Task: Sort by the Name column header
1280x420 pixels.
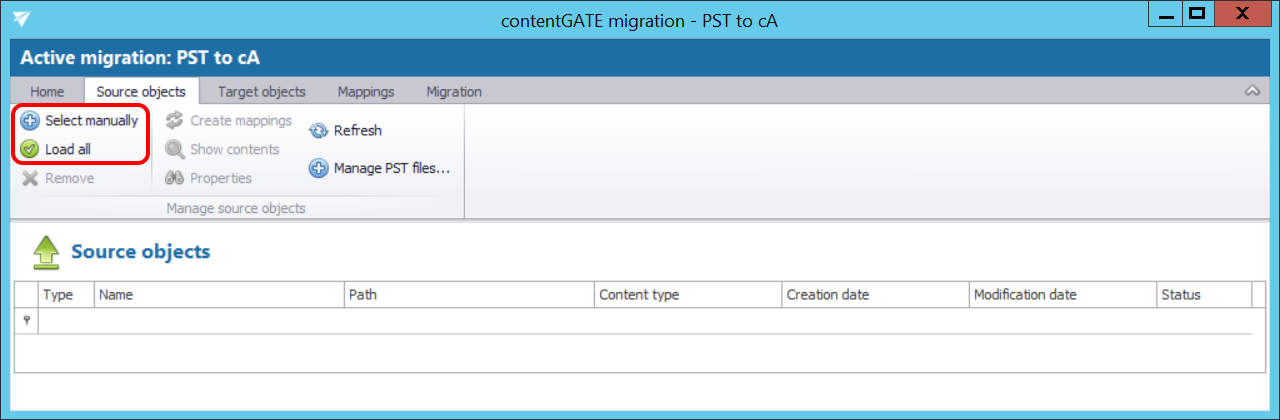Action: [218, 295]
